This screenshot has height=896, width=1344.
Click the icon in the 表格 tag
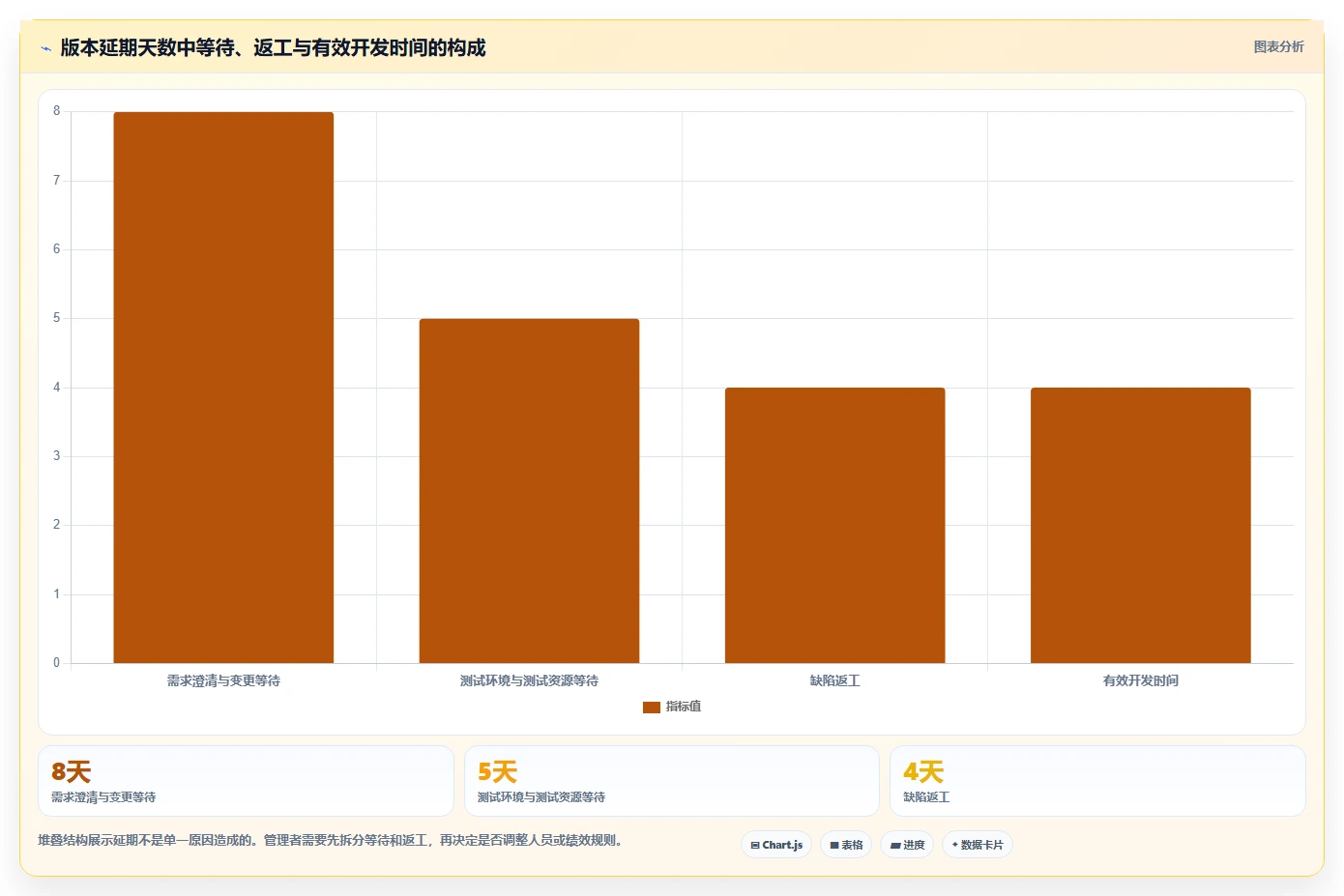coord(834,845)
